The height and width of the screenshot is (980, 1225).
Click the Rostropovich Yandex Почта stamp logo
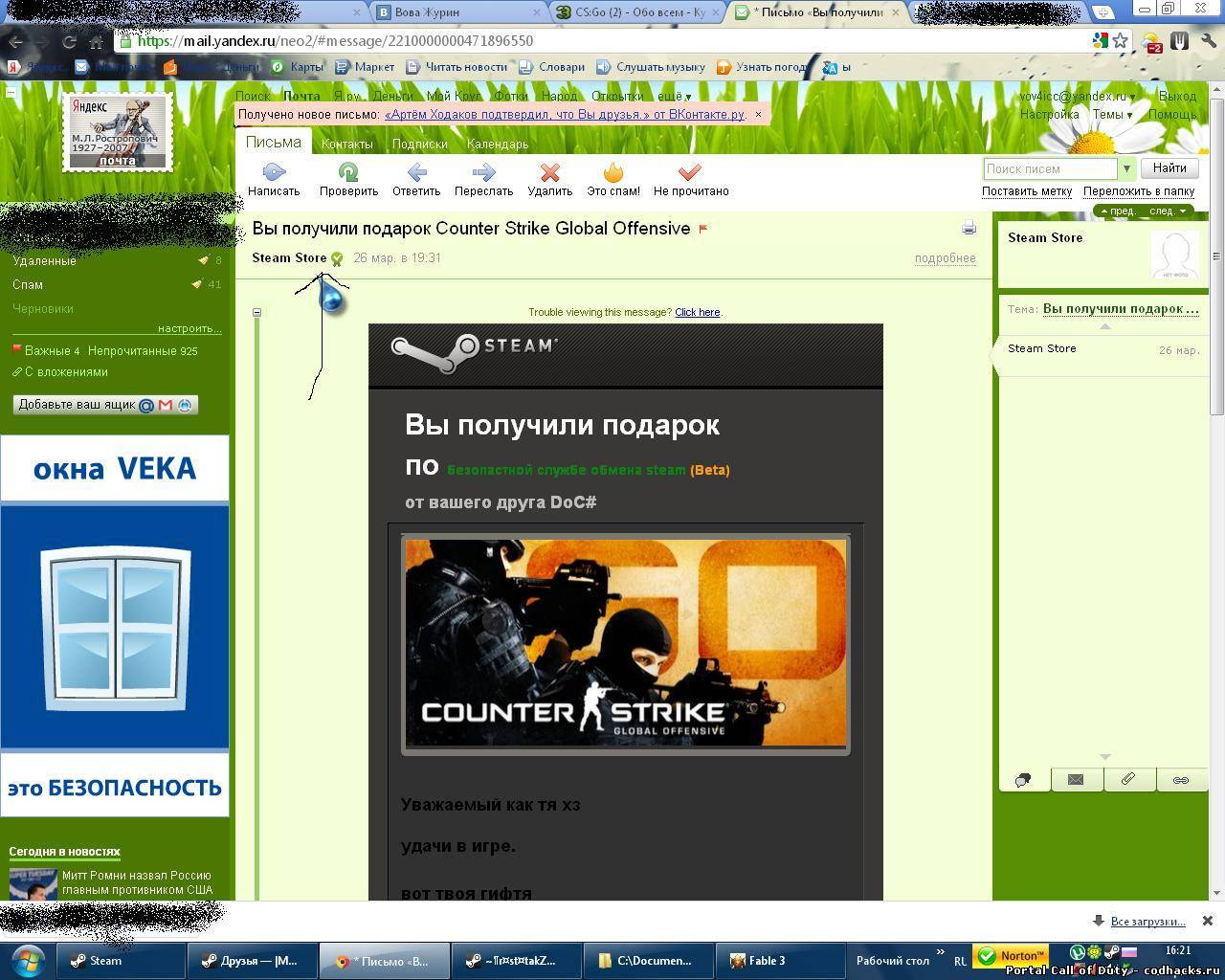118,132
